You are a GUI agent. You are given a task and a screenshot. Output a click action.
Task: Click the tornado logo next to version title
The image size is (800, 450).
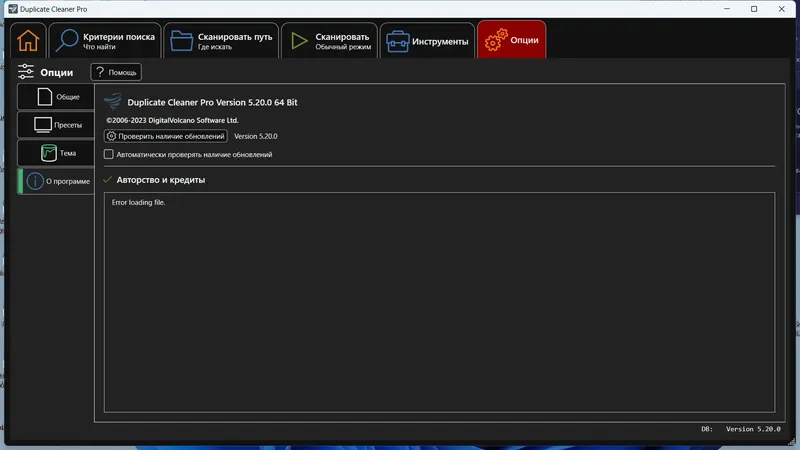pyautogui.click(x=113, y=101)
